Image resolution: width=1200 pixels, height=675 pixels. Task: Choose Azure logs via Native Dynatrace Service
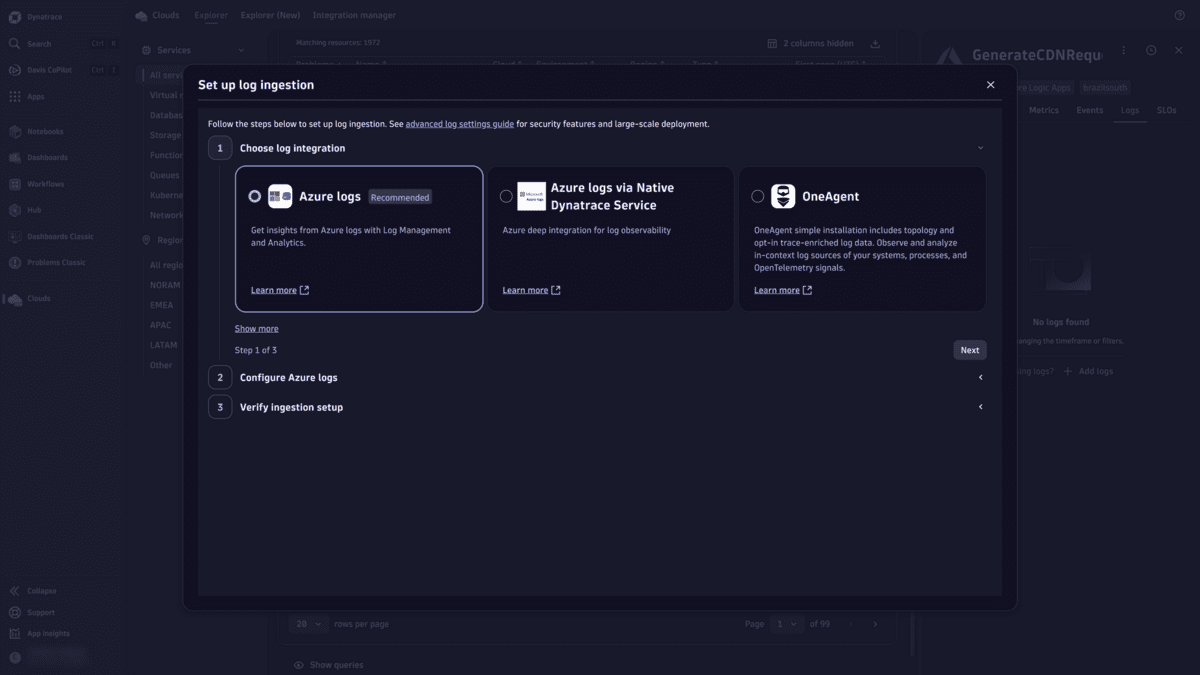[506, 196]
